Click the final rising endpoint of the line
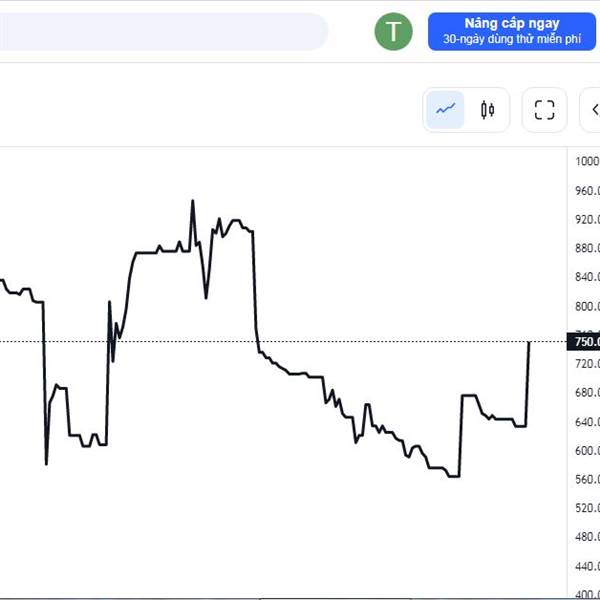Image resolution: width=600 pixels, height=600 pixels. [529, 342]
